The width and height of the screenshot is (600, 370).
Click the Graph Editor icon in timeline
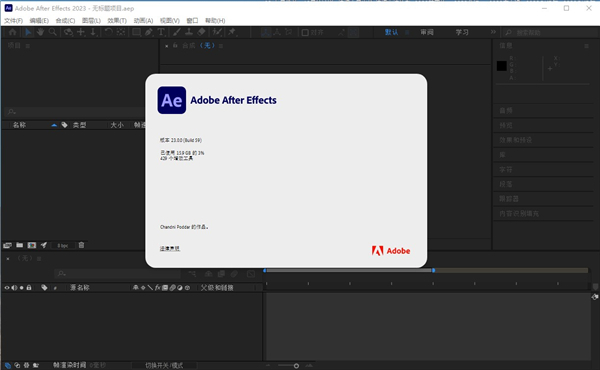(x=251, y=274)
